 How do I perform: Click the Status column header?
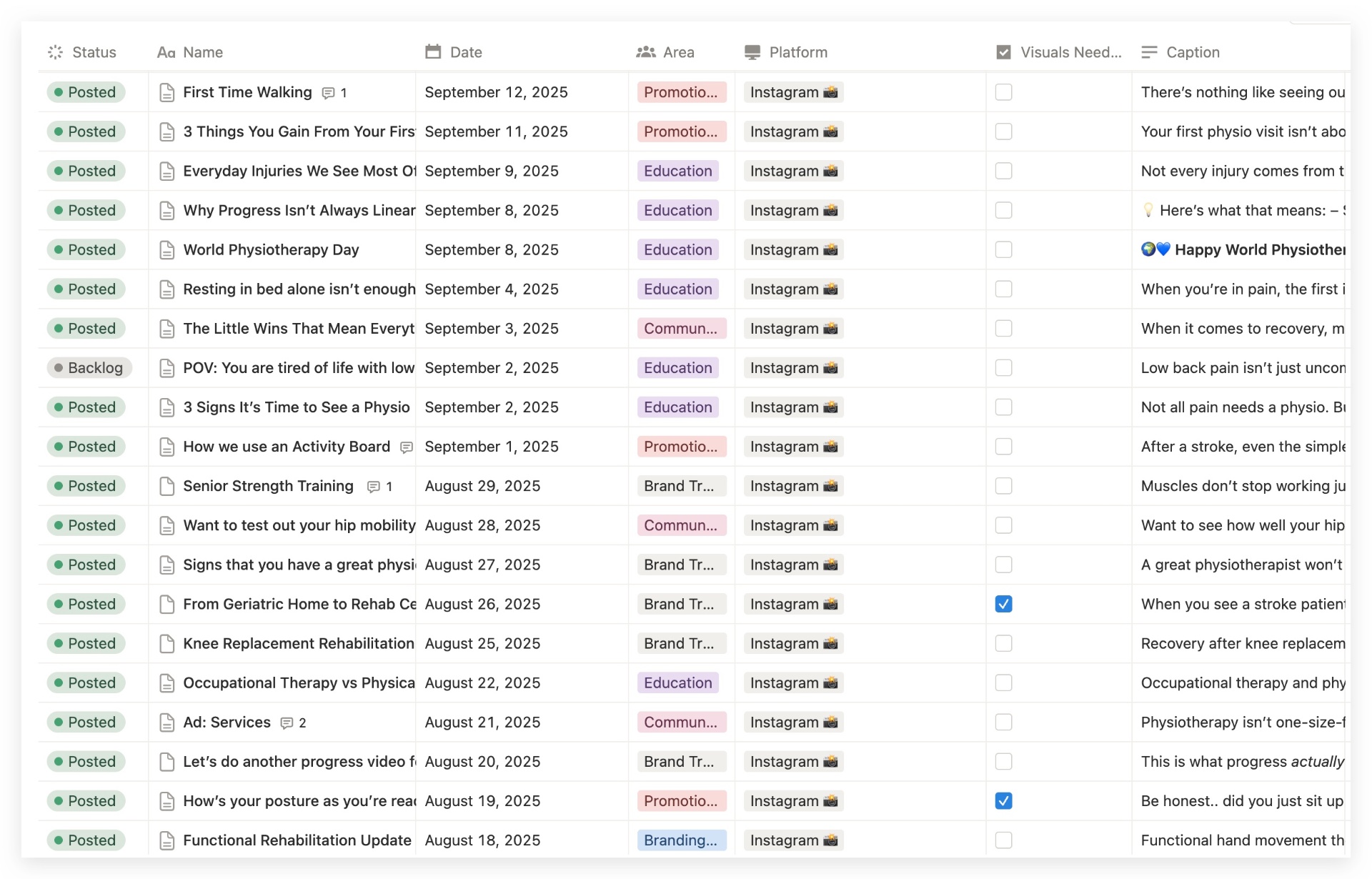pyautogui.click(x=93, y=52)
